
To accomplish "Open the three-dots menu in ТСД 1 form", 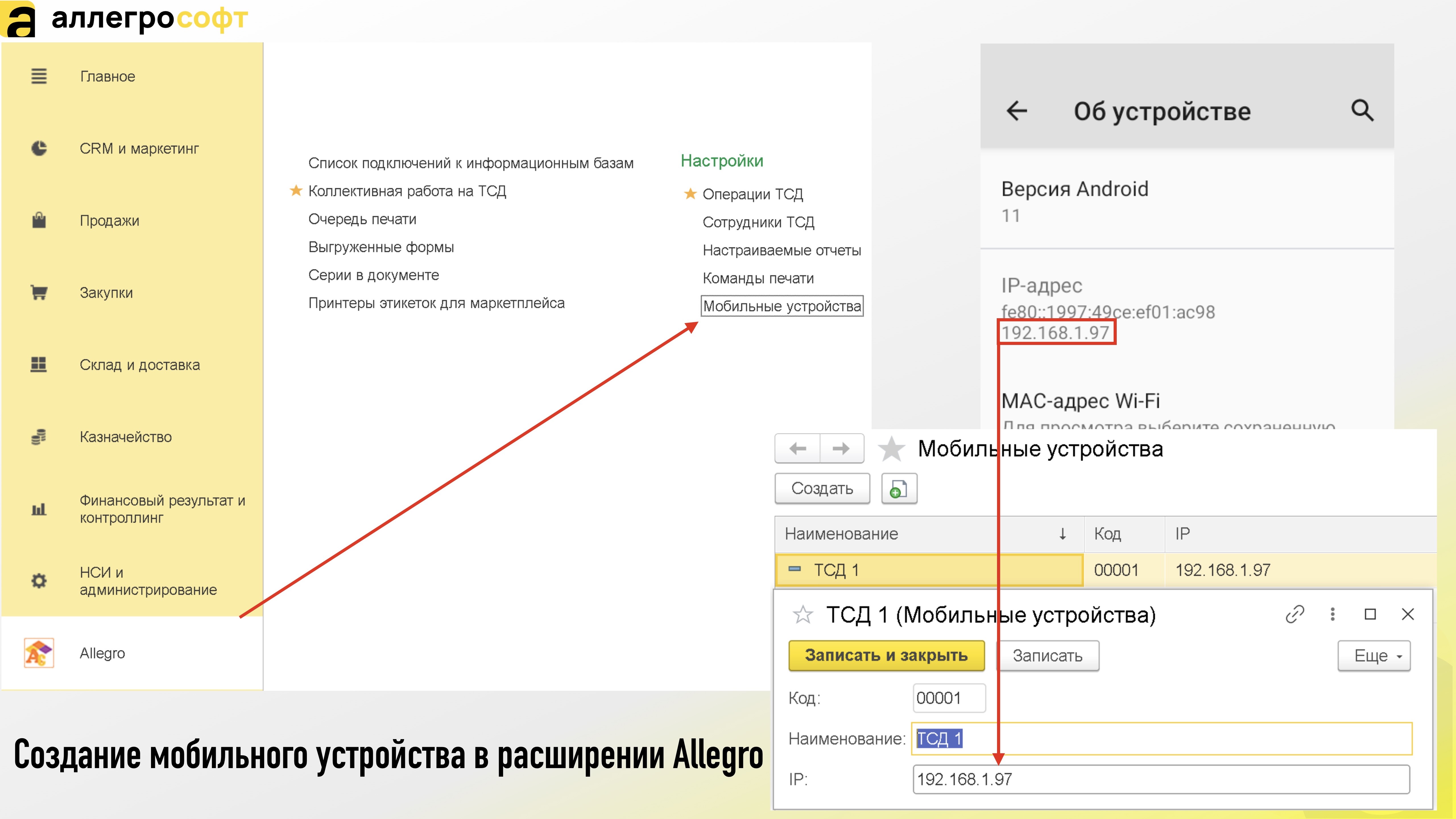I will point(1332,614).
